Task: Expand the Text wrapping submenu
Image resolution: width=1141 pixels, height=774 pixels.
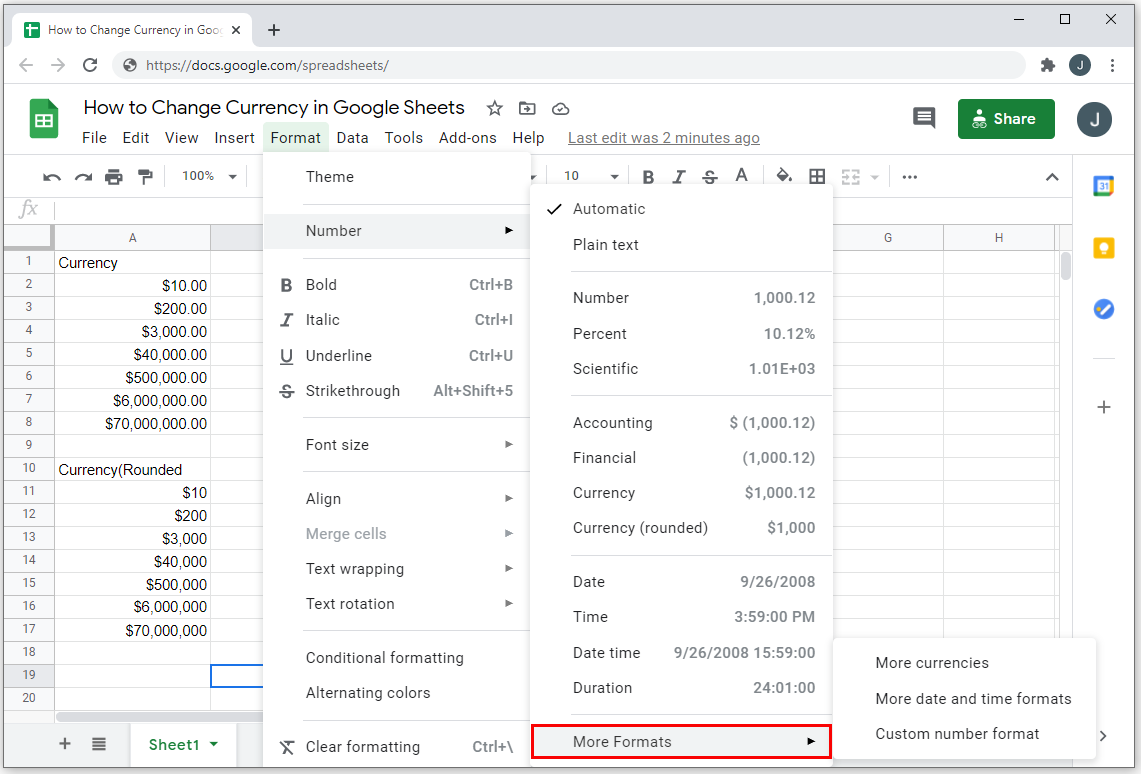Action: [x=409, y=569]
